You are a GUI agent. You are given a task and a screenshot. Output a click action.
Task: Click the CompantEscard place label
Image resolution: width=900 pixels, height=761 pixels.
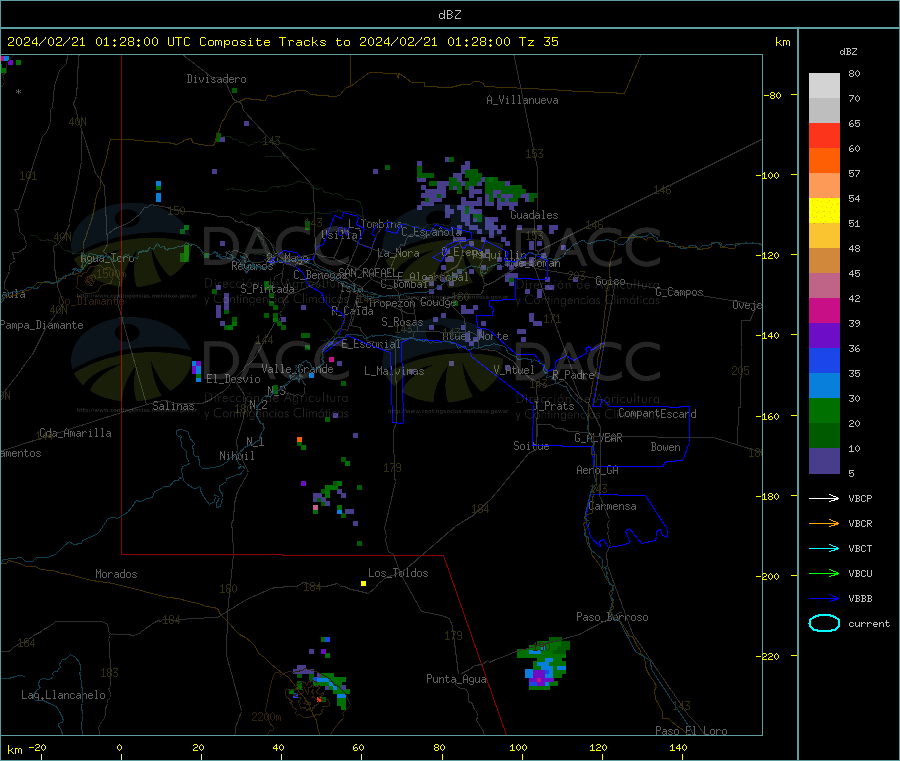[x=657, y=414]
